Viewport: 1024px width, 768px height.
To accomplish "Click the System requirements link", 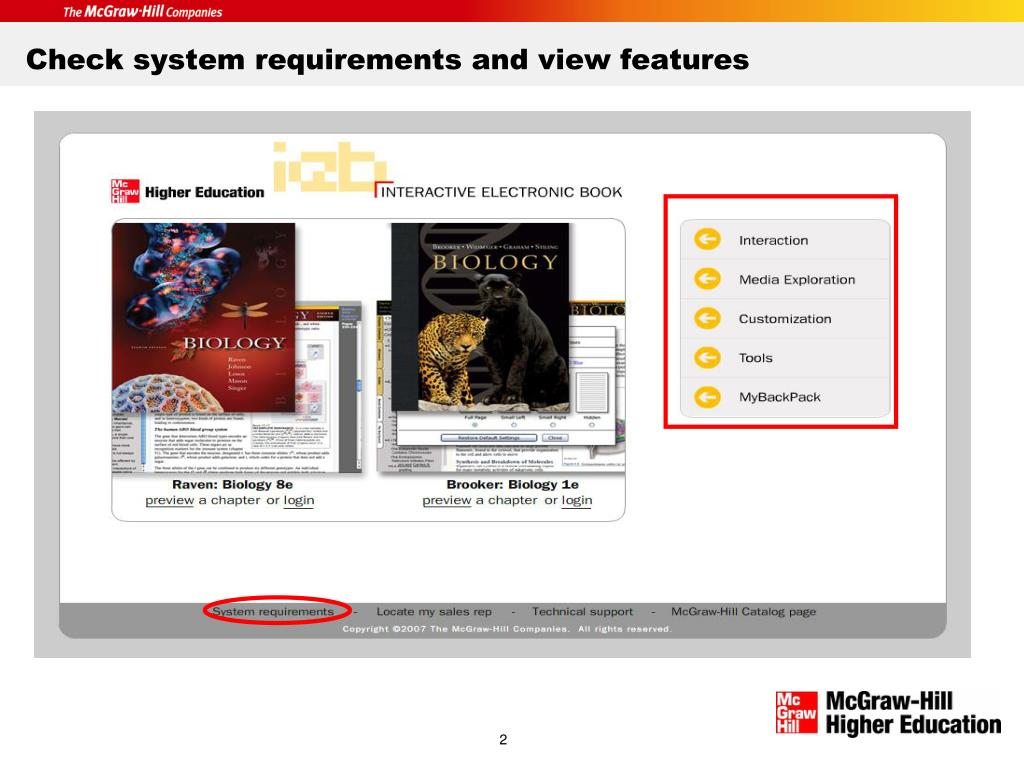I will pos(273,612).
